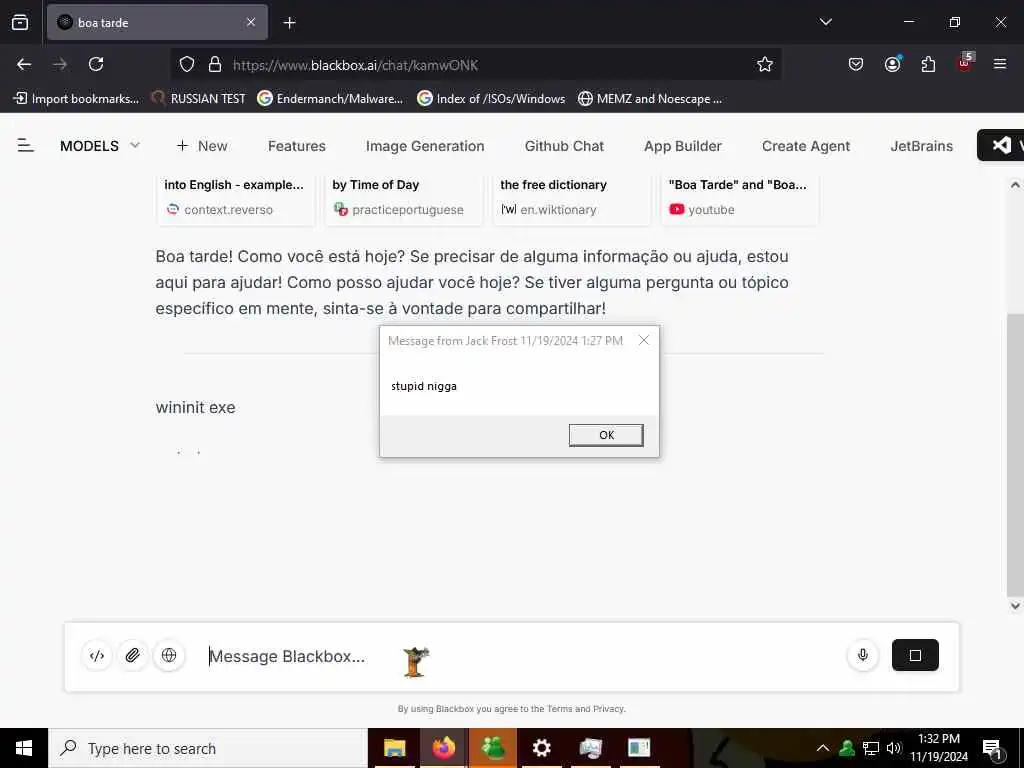Toggle the web search globe icon
This screenshot has width=1024, height=768.
pos(168,656)
